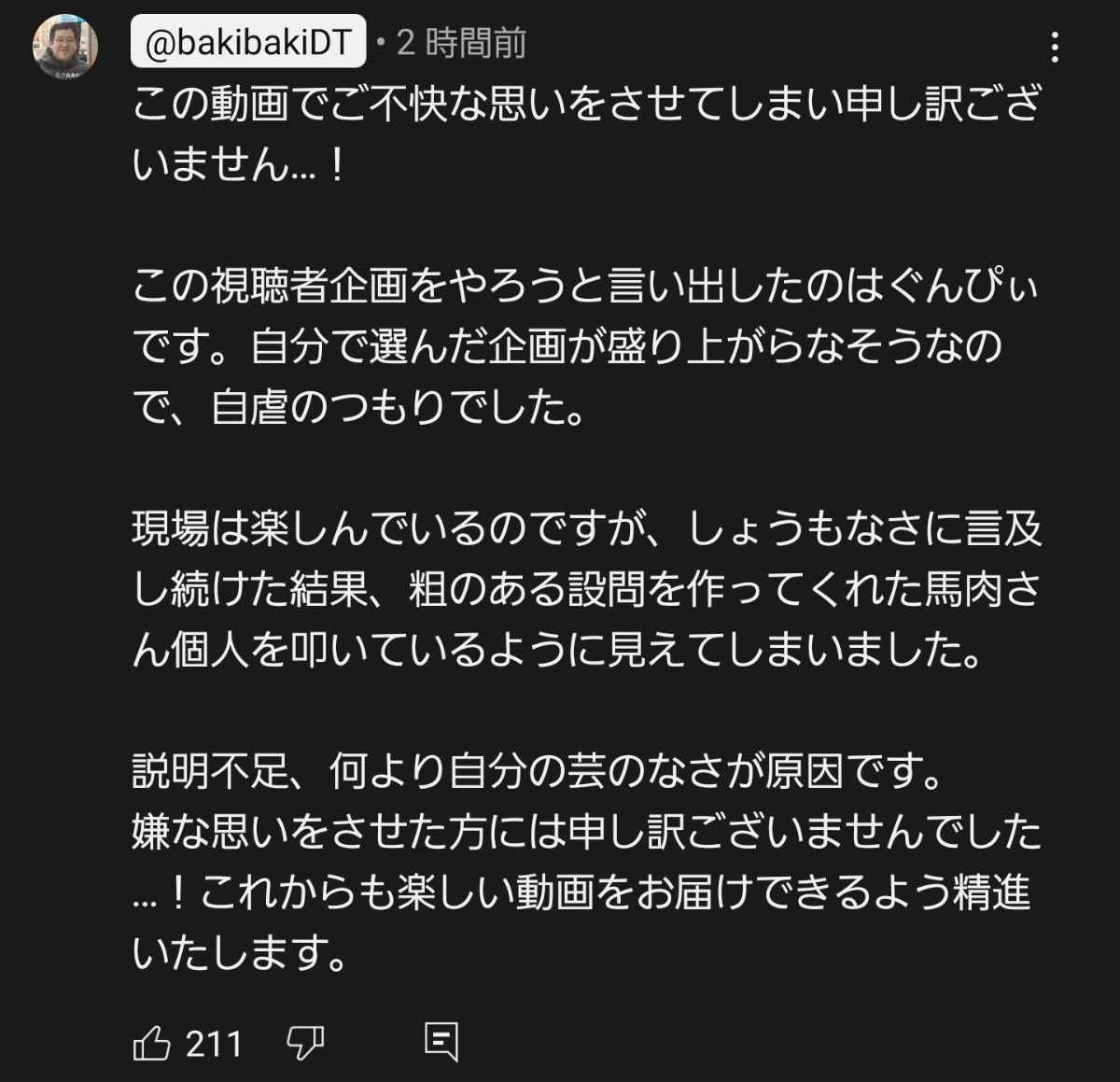Click the line starting "です。自分で選んだ企画"
This screenshot has height=1082, width=1120.
(x=567, y=347)
